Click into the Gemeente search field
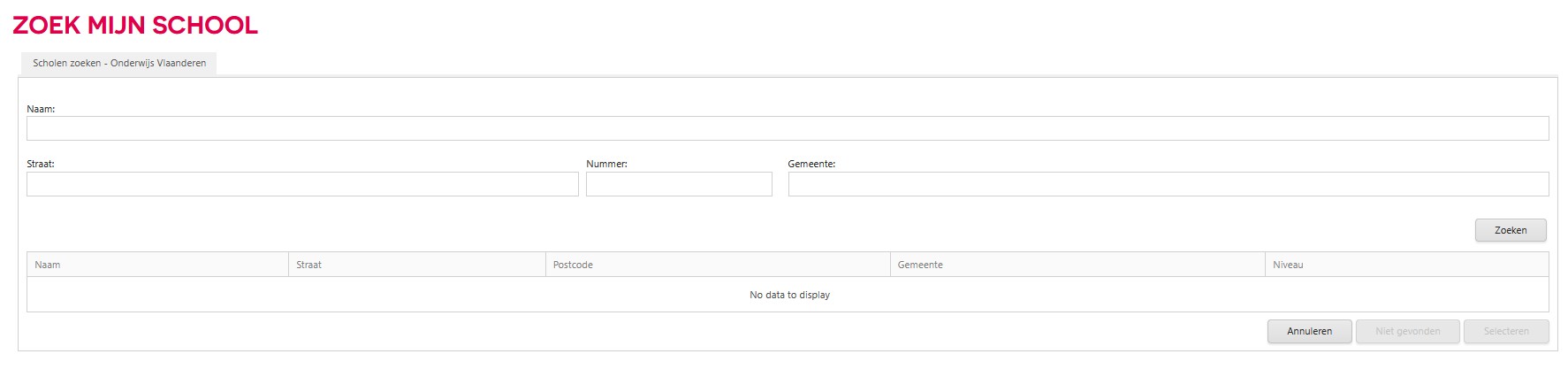This screenshot has width=1568, height=377. (x=1168, y=184)
